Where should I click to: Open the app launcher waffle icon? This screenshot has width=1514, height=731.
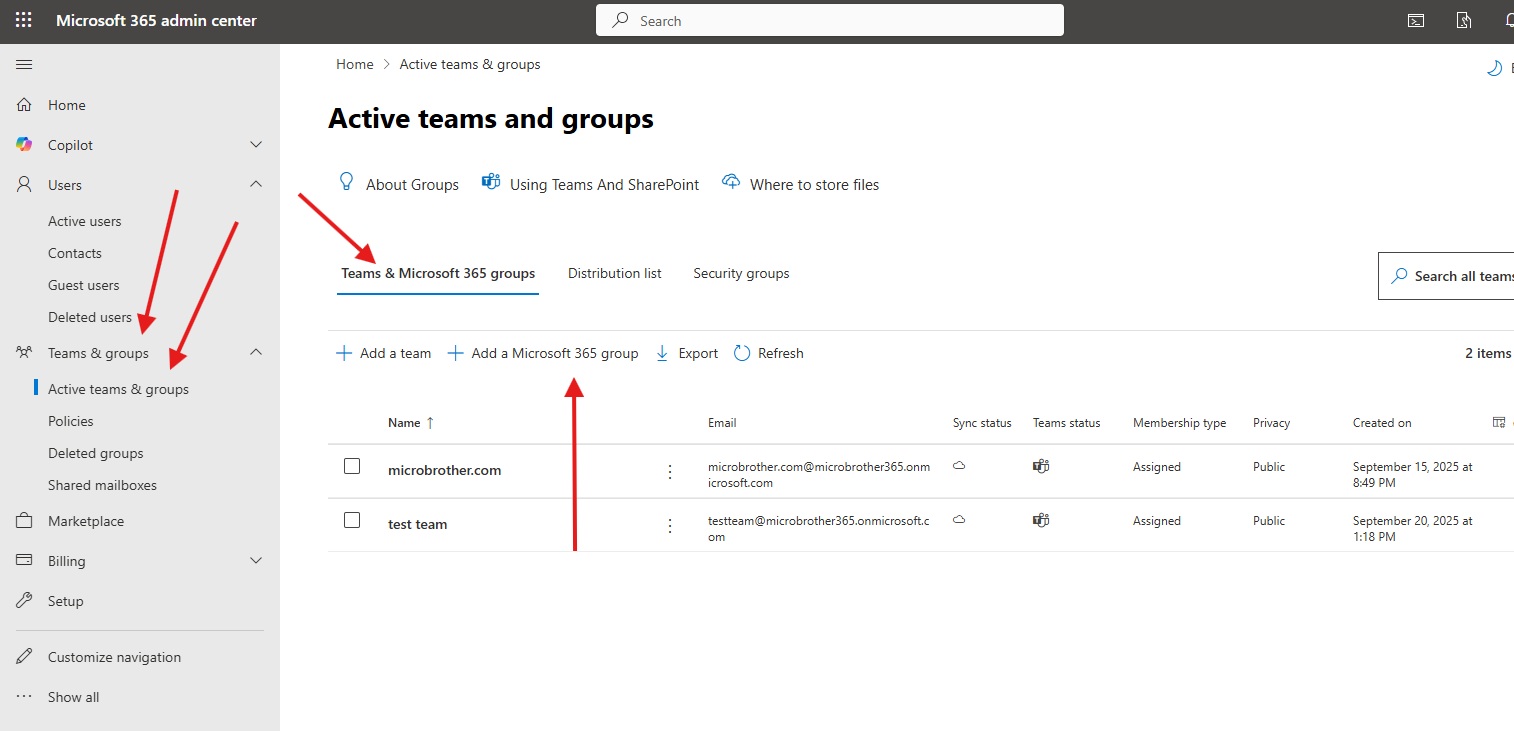coord(23,20)
